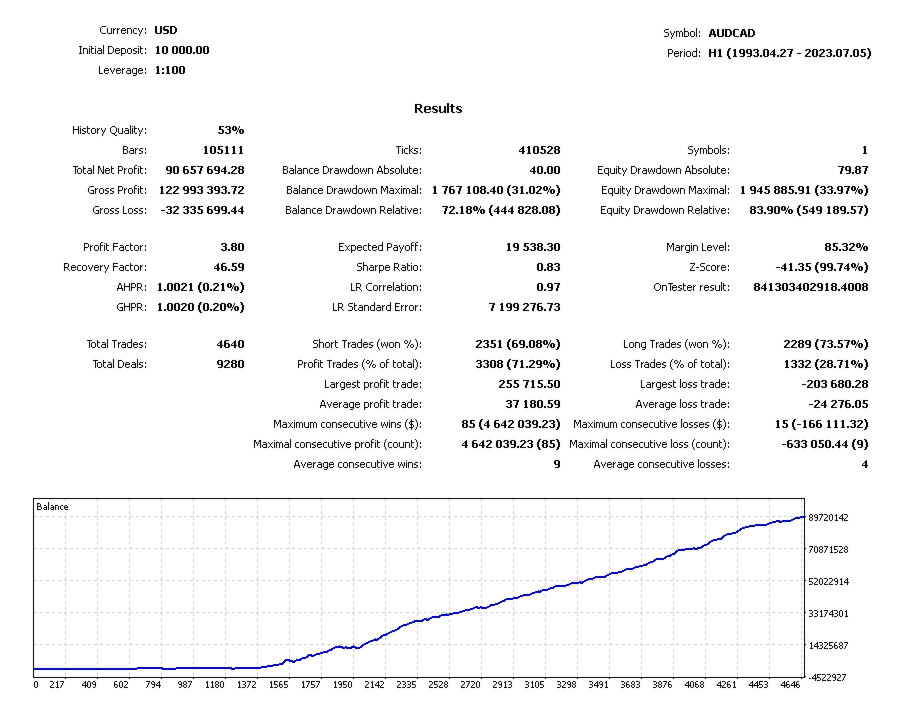Select the chart y-axis value -4522927
Image resolution: width=907 pixels, height=720 pixels.
coord(827,677)
